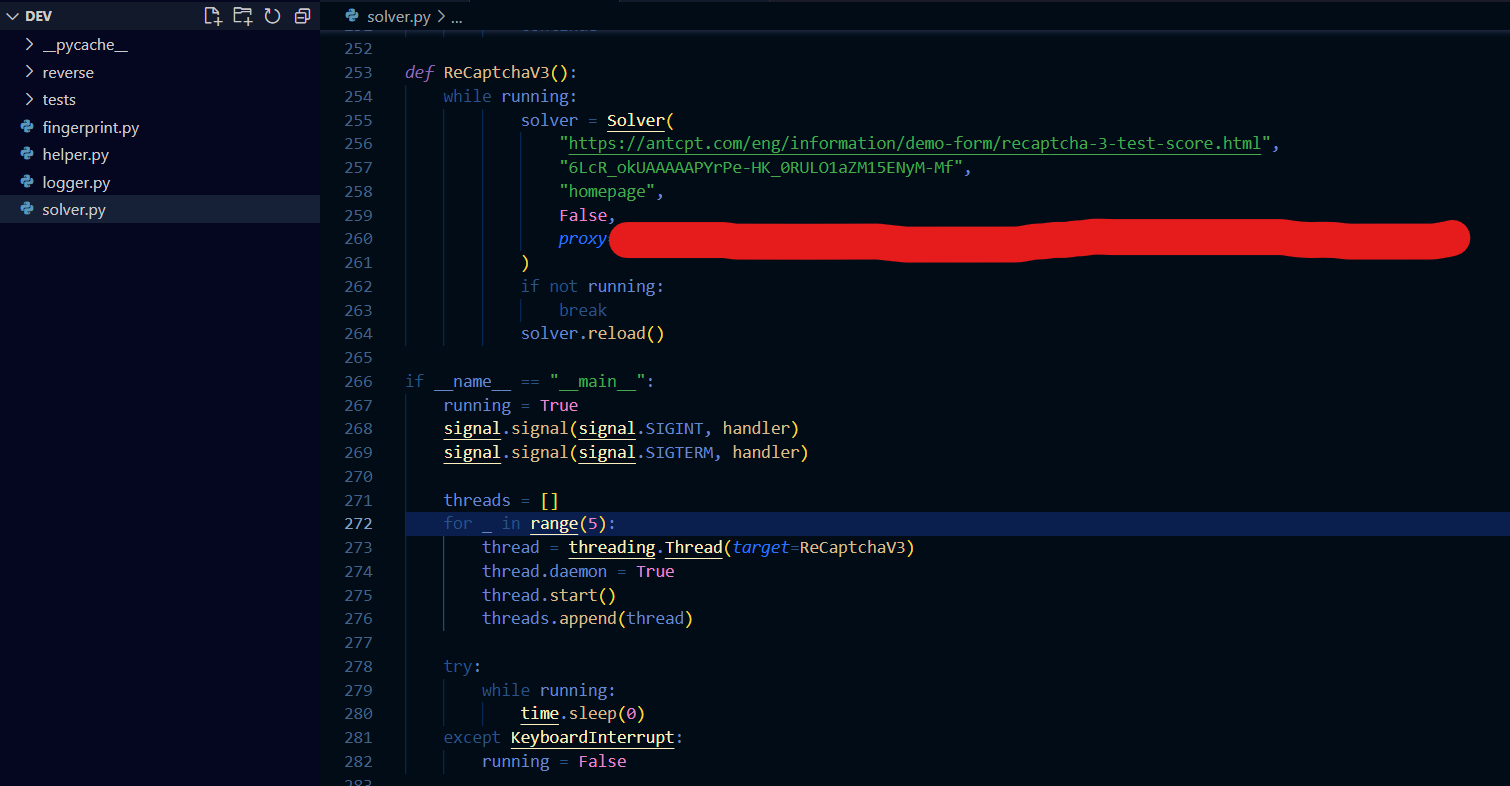Open fingerprint.py from the explorer
The width and height of the screenshot is (1510, 786).
(x=90, y=128)
